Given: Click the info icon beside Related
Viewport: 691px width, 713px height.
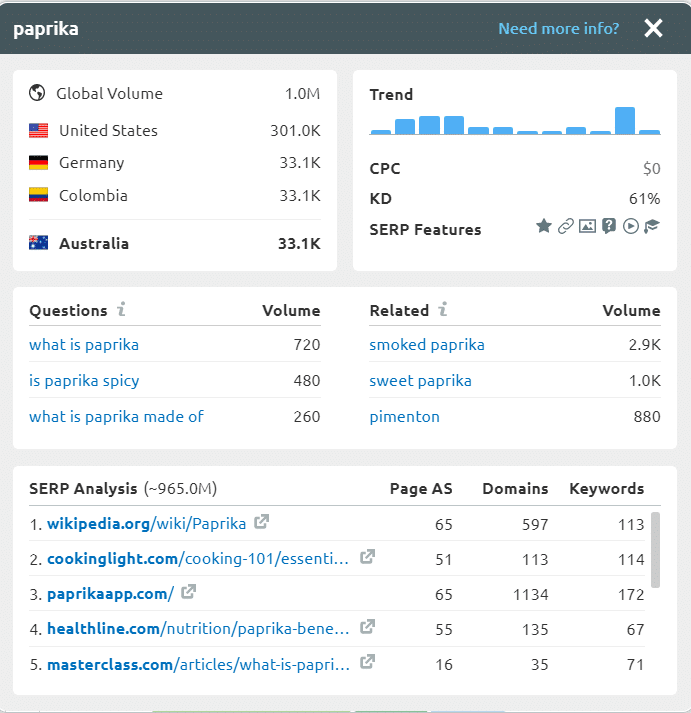Looking at the screenshot, I should pyautogui.click(x=442, y=309).
